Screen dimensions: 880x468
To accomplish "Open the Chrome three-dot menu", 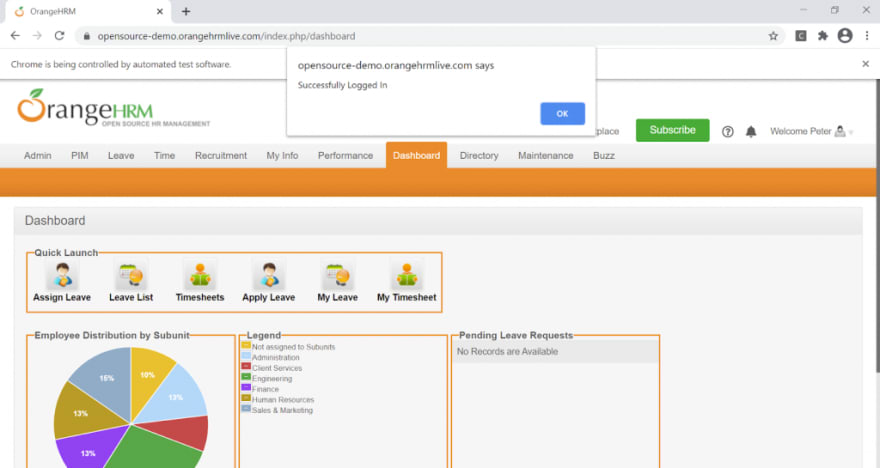I will click(x=867, y=36).
